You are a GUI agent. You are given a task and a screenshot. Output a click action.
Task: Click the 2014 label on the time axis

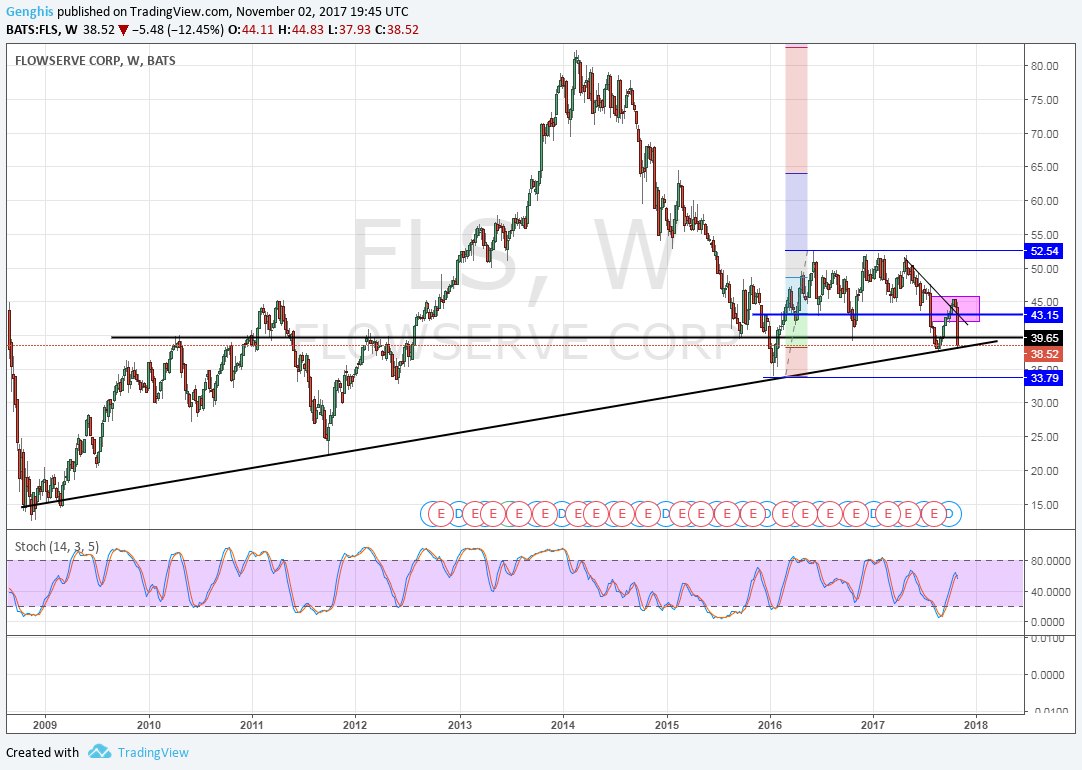pyautogui.click(x=563, y=724)
